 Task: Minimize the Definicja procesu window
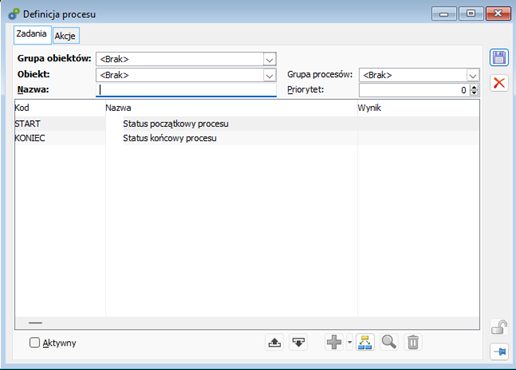444,14
